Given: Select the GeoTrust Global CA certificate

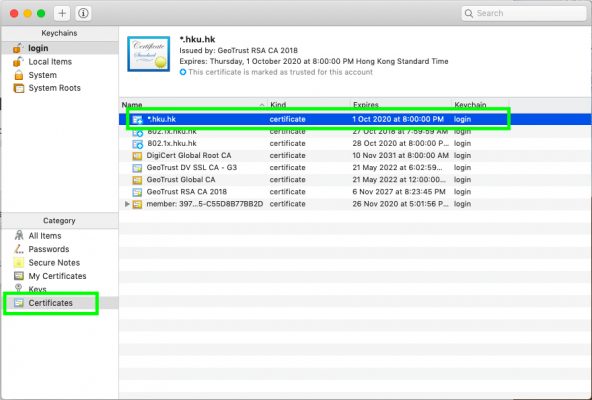Looking at the screenshot, I should (355, 179).
